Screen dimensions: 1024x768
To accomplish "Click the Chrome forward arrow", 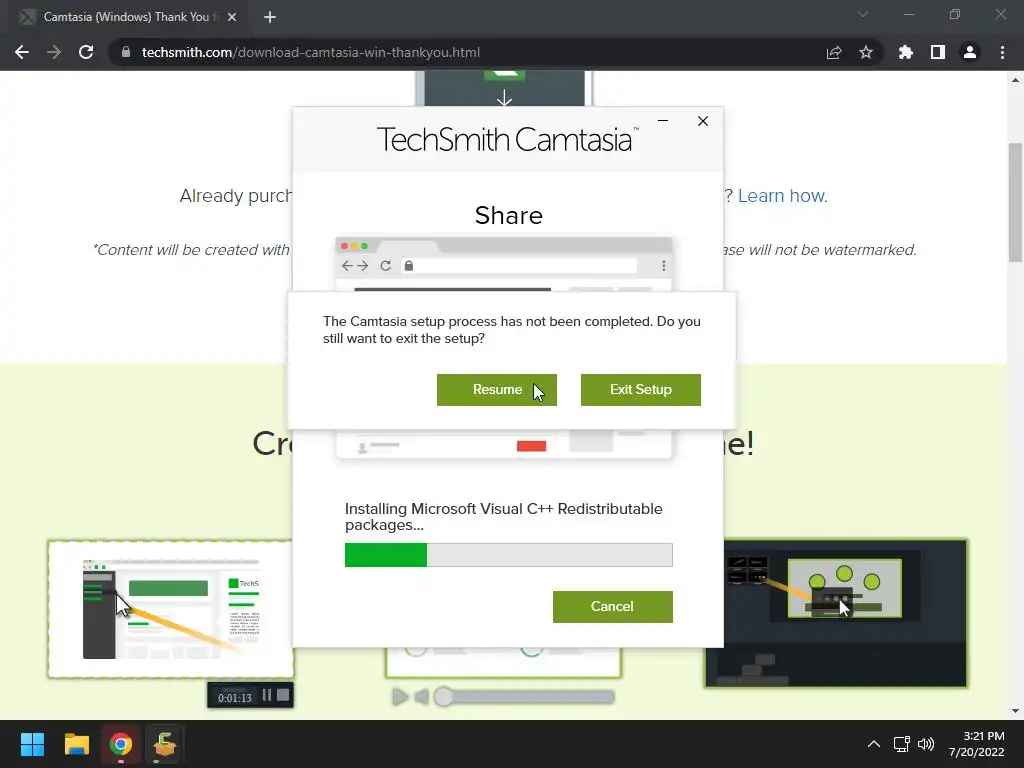I will click(54, 52).
